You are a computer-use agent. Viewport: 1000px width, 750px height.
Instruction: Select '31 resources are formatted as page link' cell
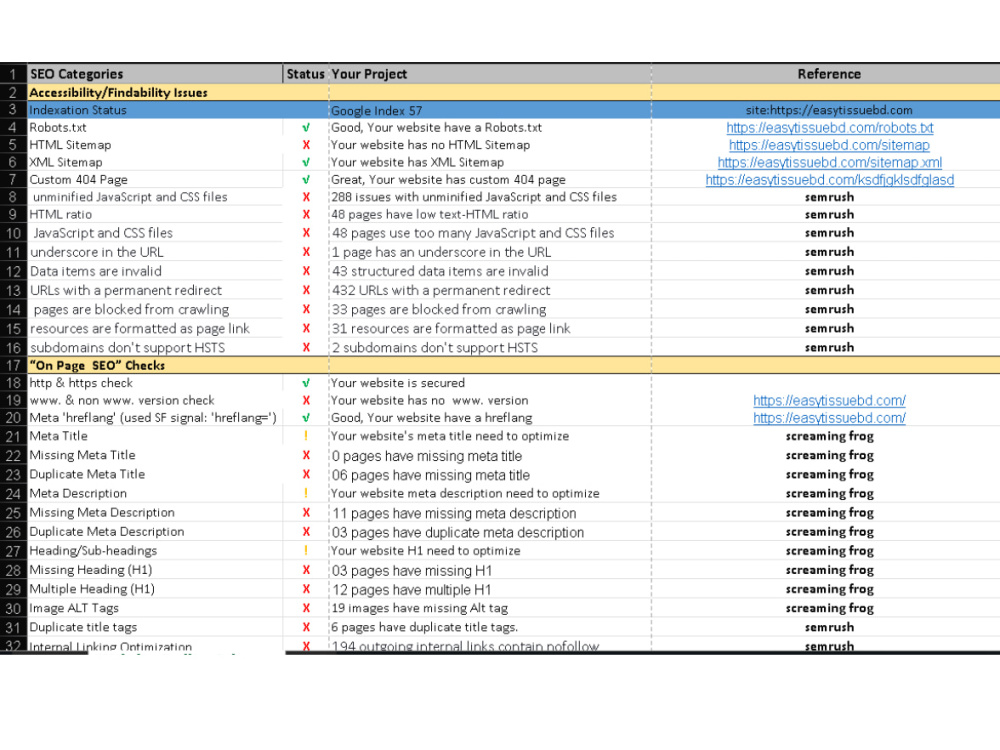tap(490, 328)
